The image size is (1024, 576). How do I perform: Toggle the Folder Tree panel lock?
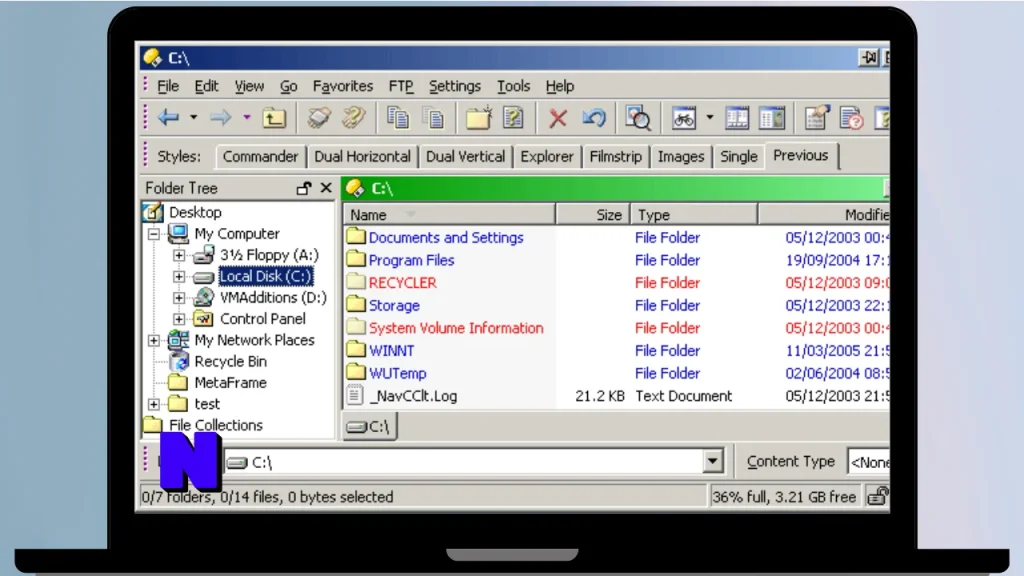(303, 188)
